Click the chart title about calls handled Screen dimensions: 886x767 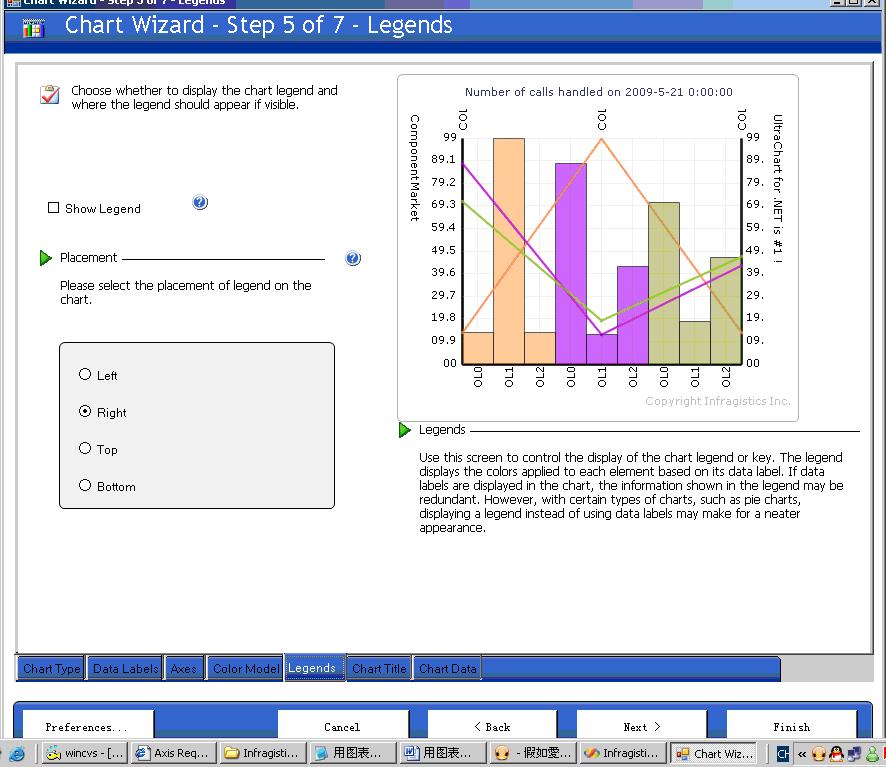click(x=598, y=92)
